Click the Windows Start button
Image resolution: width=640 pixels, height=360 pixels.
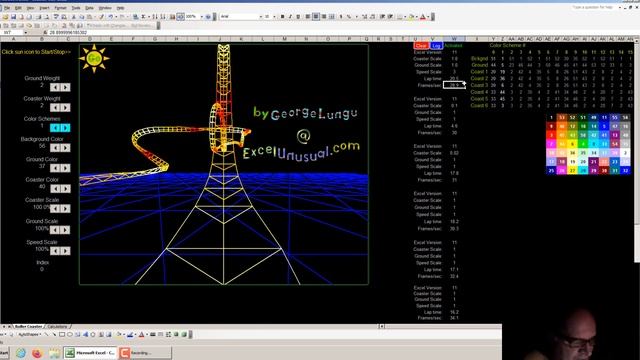click(4, 353)
